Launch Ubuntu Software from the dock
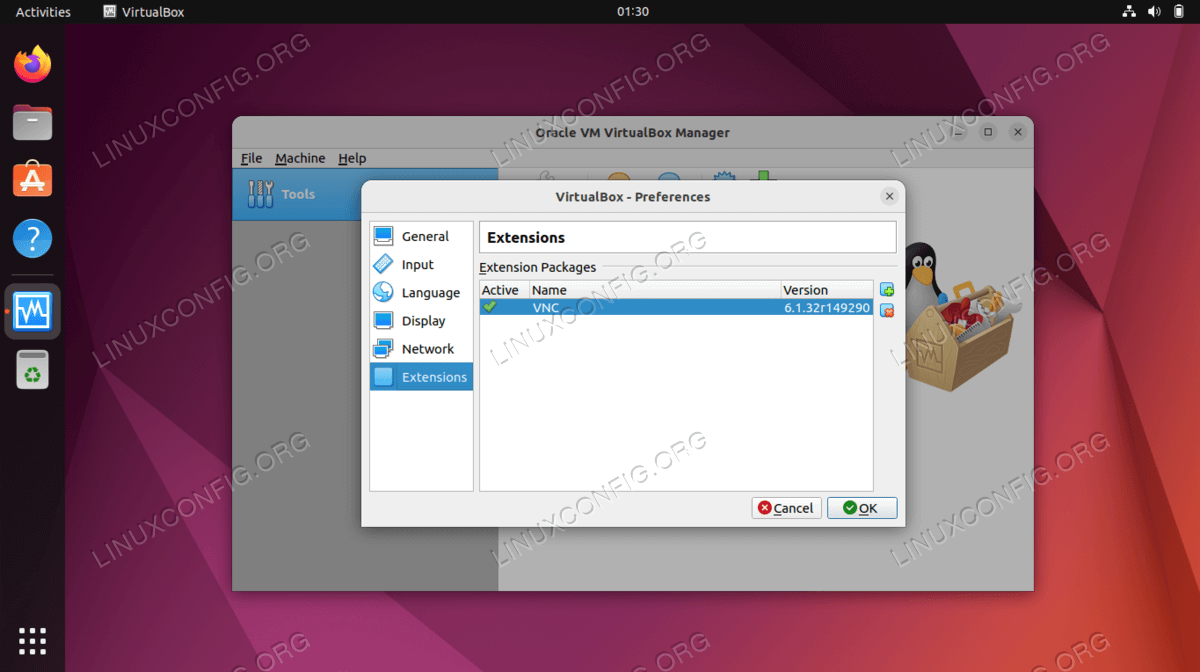The height and width of the screenshot is (672, 1200). click(x=33, y=181)
